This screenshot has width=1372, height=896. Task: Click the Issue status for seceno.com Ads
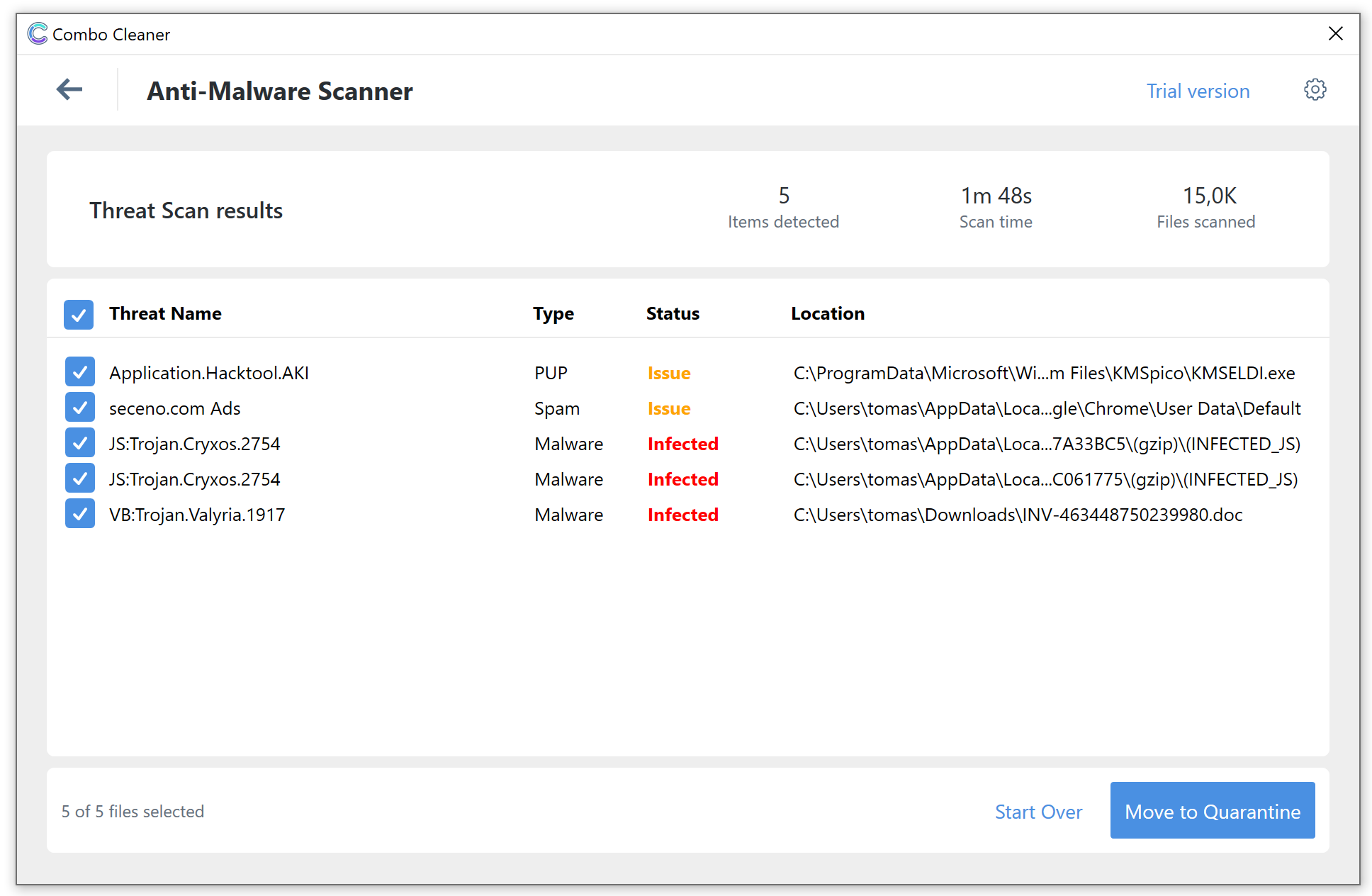point(669,408)
